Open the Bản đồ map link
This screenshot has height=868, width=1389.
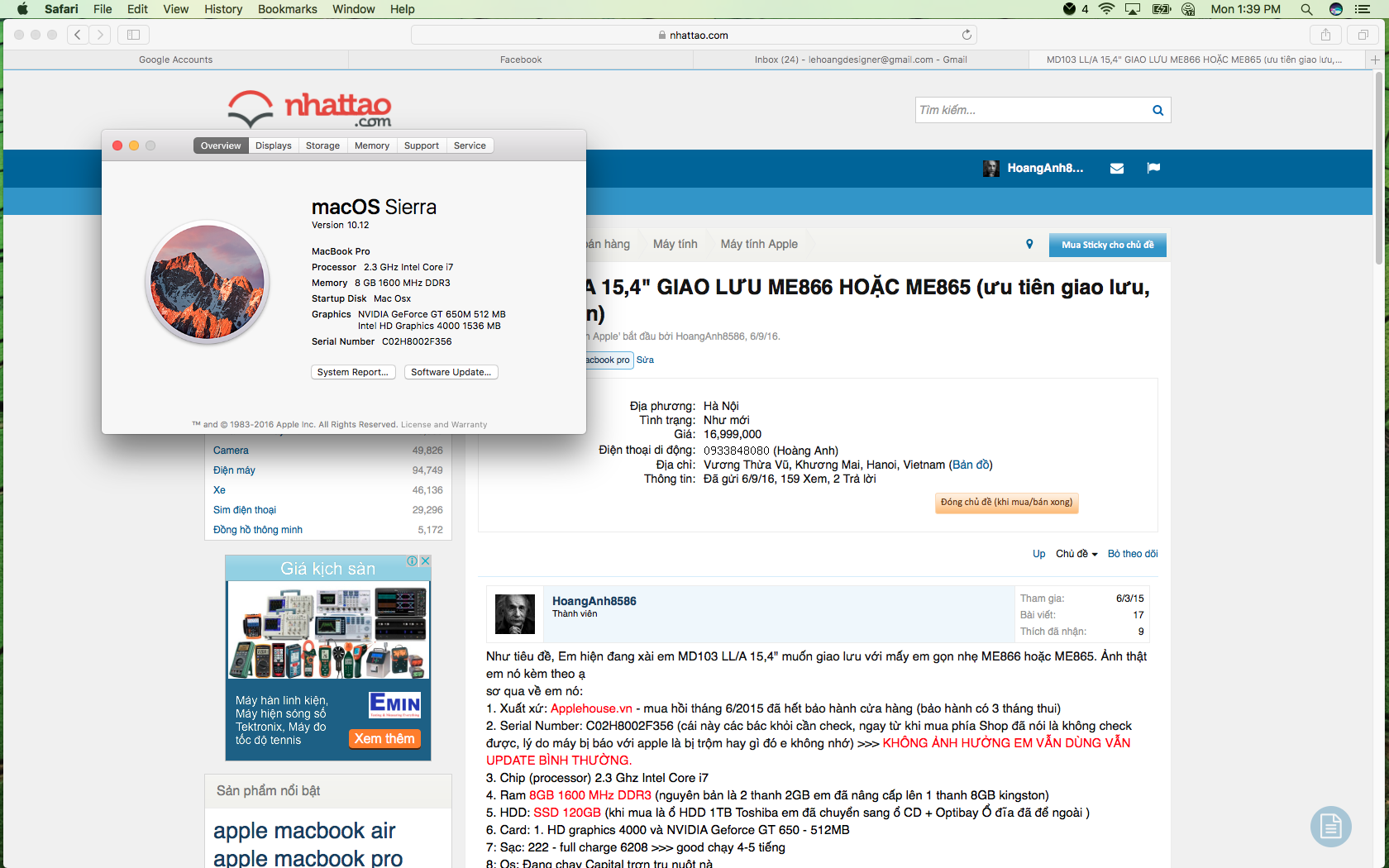point(971,465)
